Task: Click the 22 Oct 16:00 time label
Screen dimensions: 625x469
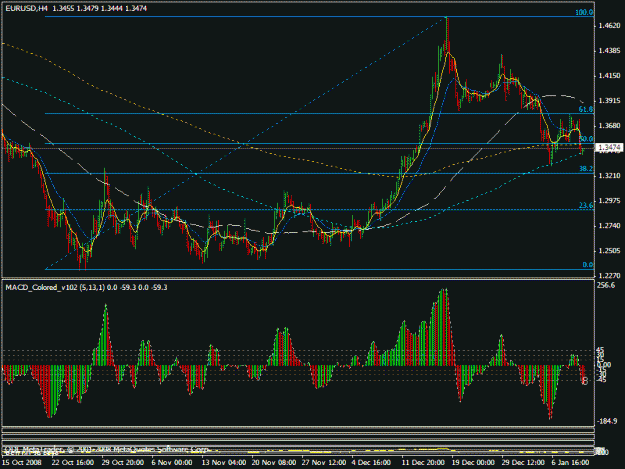Action: (73, 463)
